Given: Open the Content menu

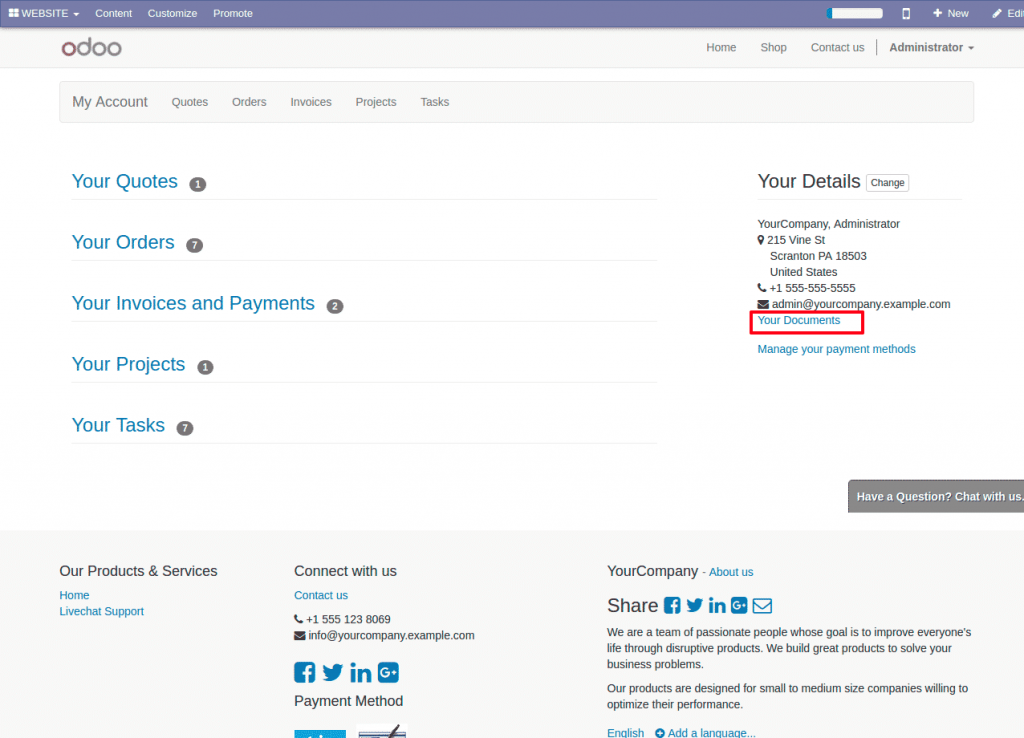Looking at the screenshot, I should (x=113, y=13).
